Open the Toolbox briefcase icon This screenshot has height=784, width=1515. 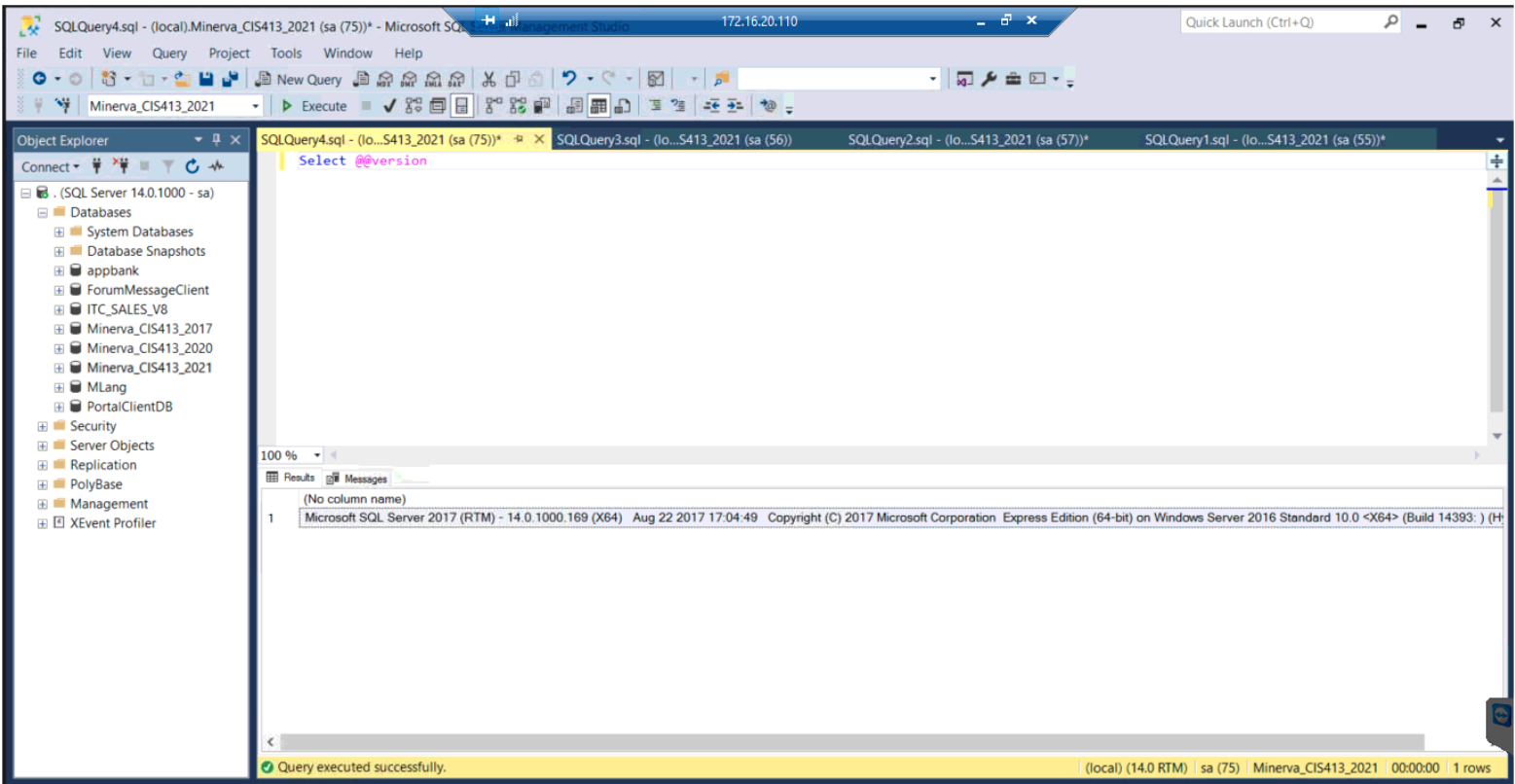(x=1013, y=80)
